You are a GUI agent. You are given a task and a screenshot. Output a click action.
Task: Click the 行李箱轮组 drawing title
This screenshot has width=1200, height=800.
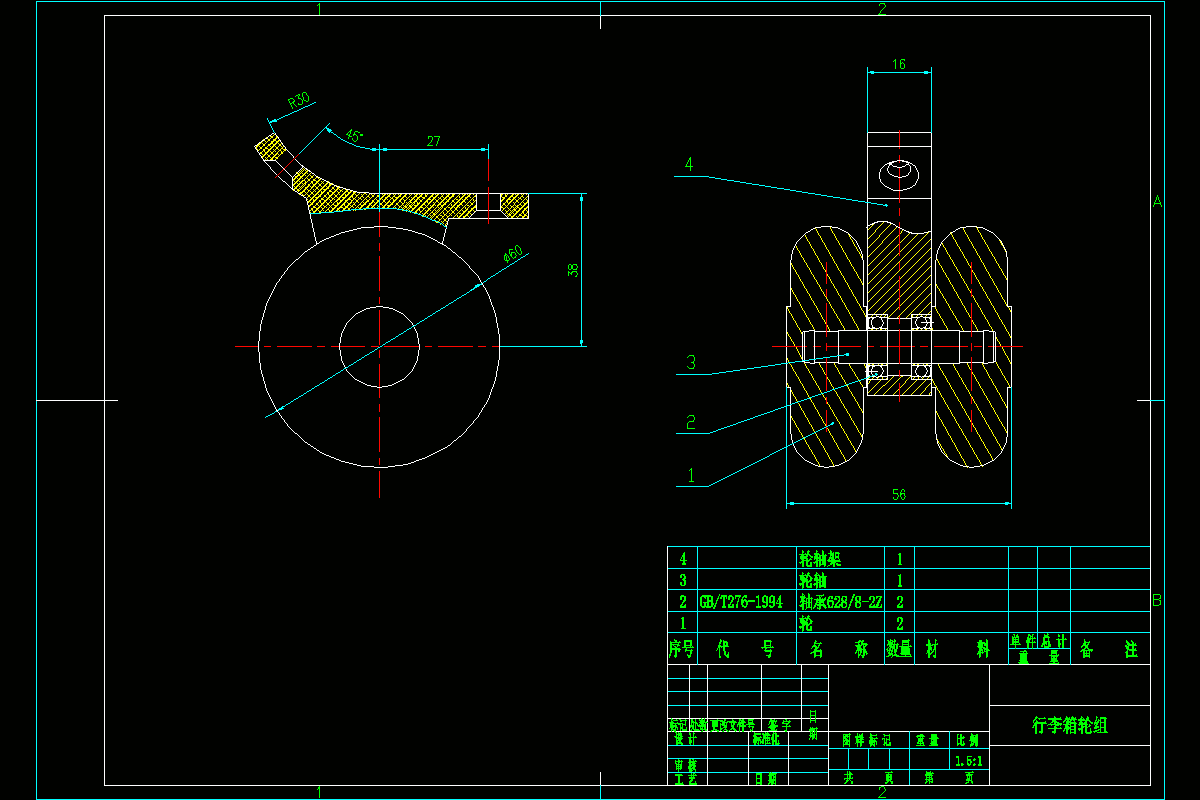click(x=1070, y=726)
